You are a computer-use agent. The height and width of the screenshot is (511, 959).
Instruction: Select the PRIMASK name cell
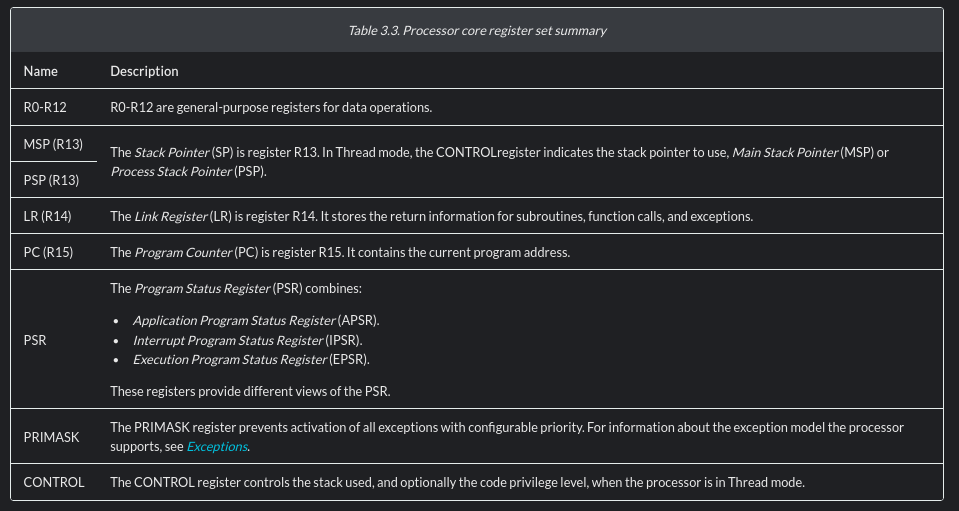(51, 437)
